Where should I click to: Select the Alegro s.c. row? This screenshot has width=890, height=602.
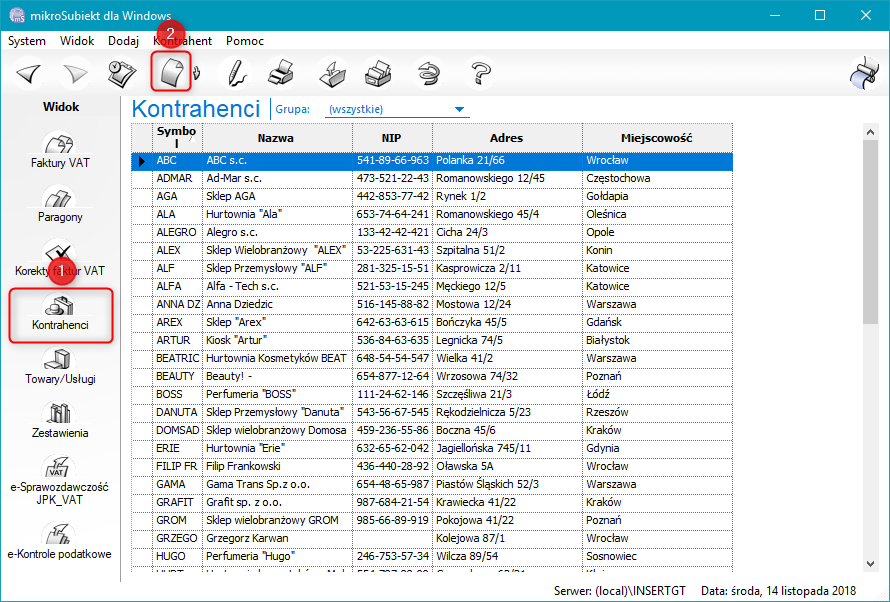point(432,233)
